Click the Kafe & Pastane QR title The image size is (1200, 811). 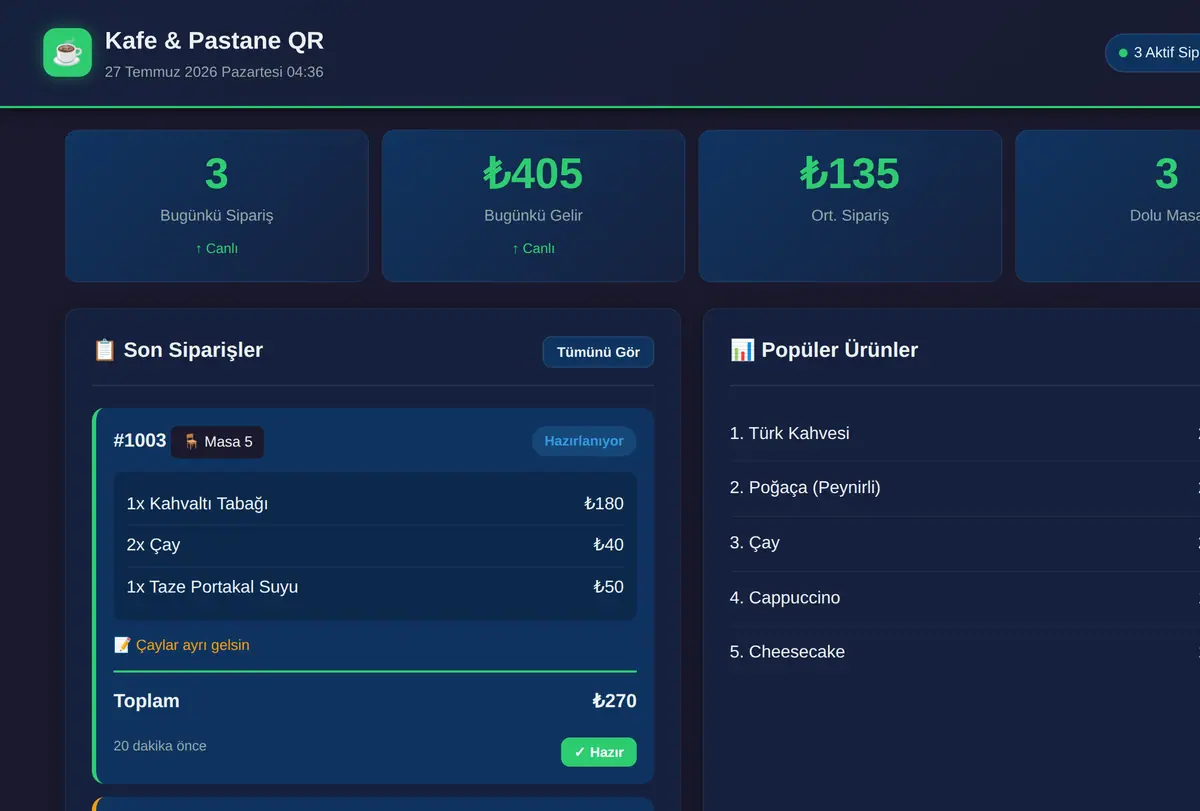click(214, 41)
